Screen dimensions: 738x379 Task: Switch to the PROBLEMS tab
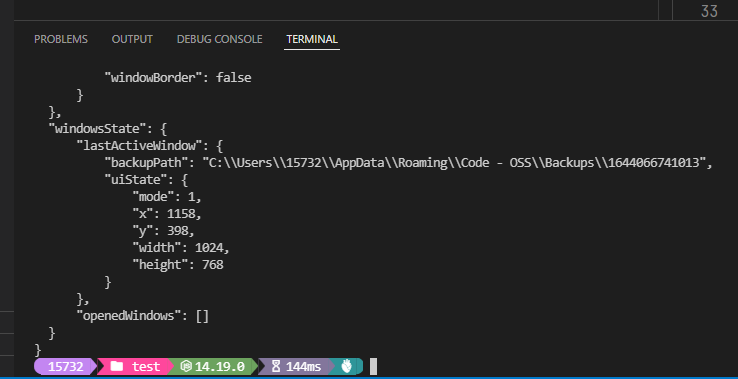click(x=61, y=39)
